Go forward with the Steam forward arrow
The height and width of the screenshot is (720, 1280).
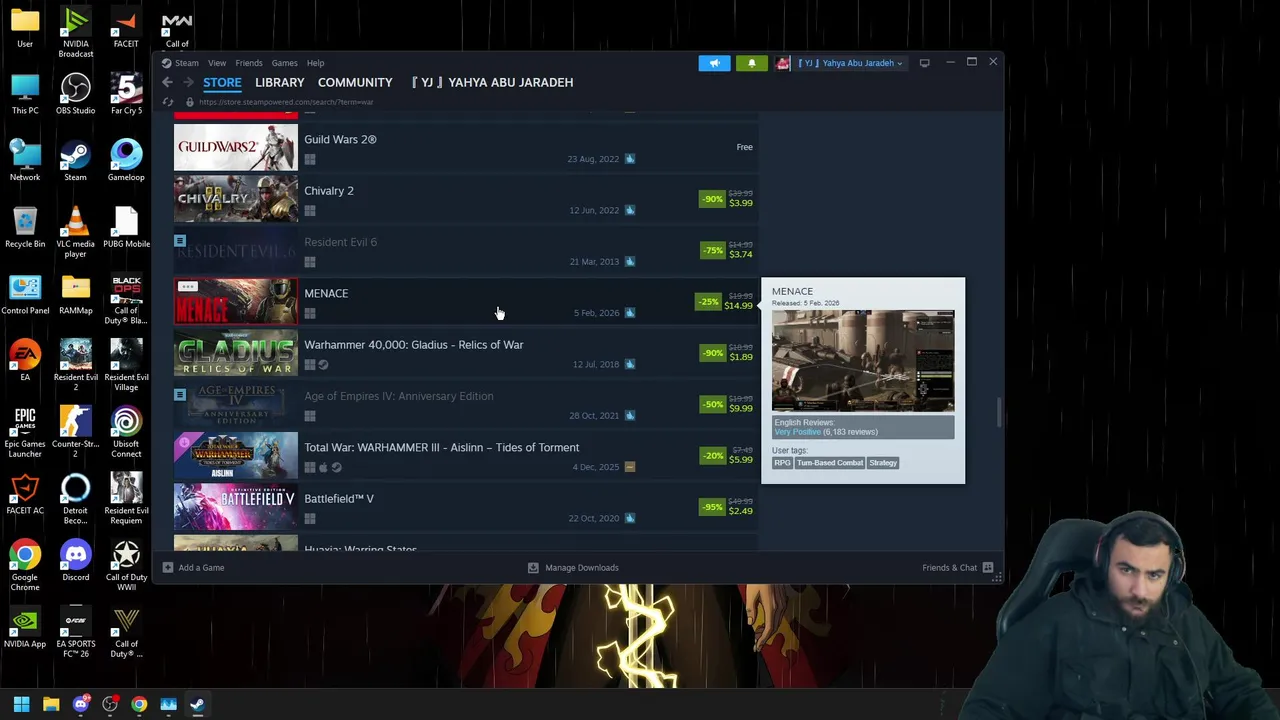(x=186, y=82)
